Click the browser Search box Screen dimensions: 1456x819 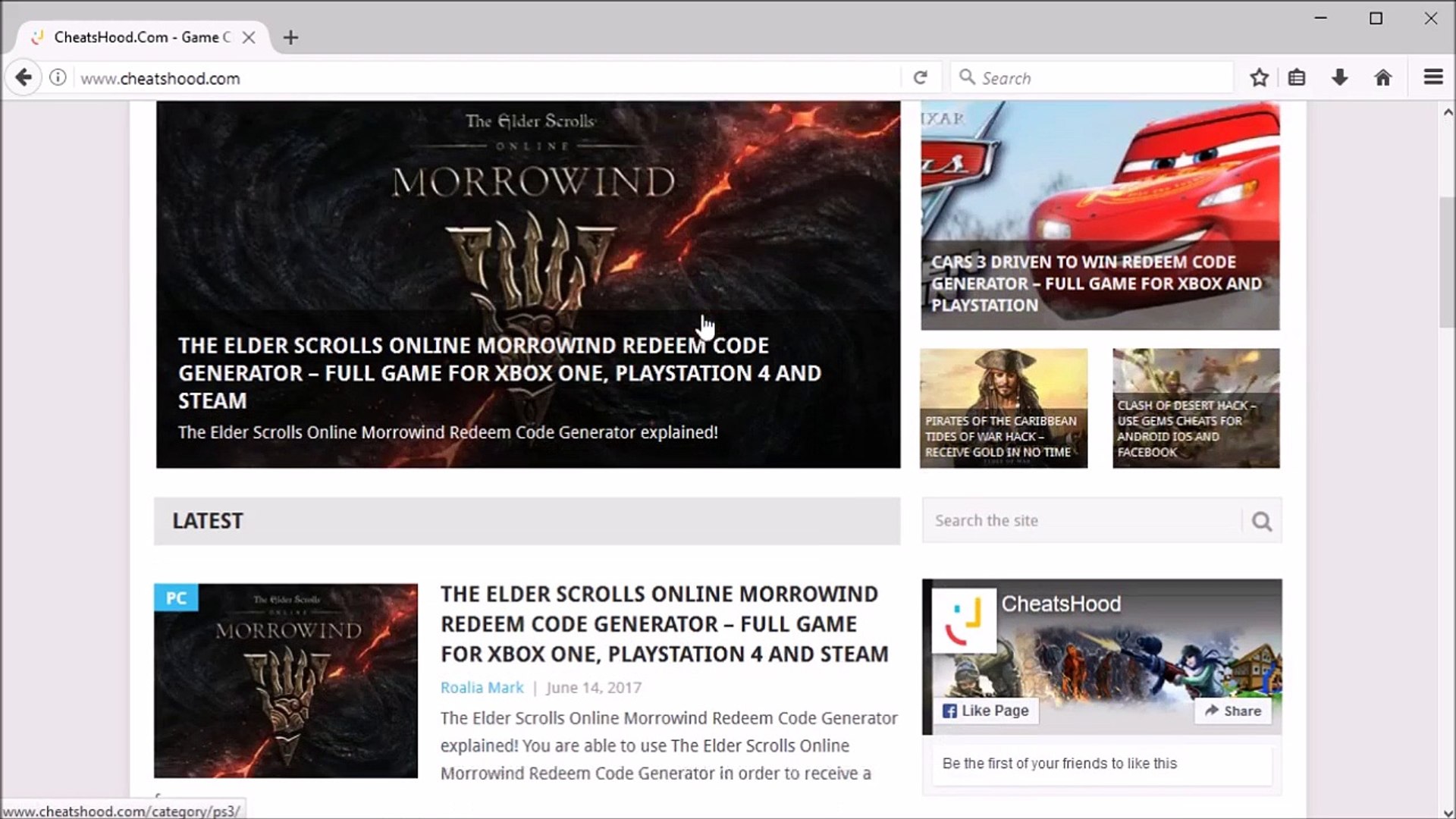[x=1092, y=77]
